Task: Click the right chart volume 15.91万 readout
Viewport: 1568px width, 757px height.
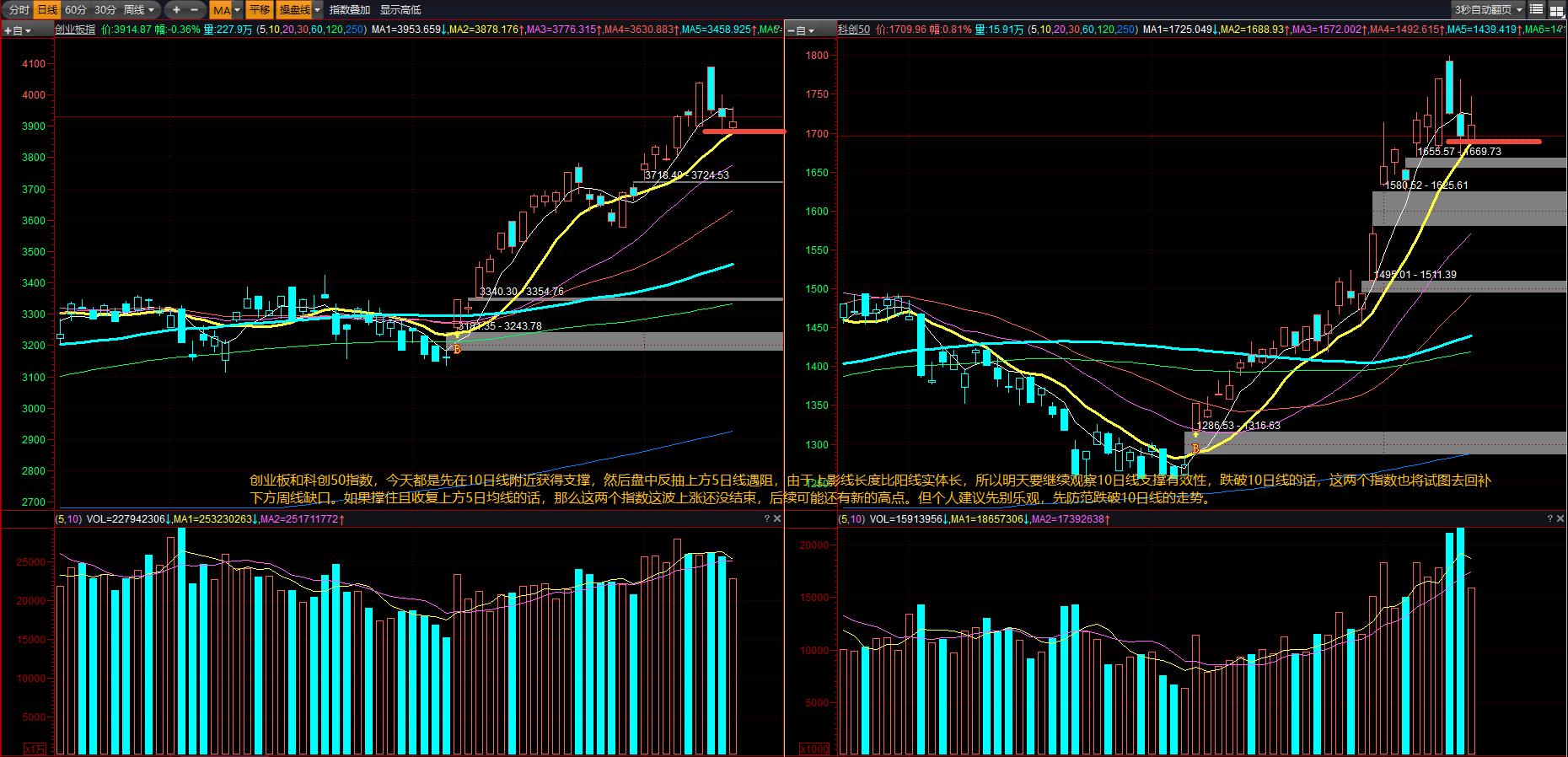Action: coord(1000,30)
